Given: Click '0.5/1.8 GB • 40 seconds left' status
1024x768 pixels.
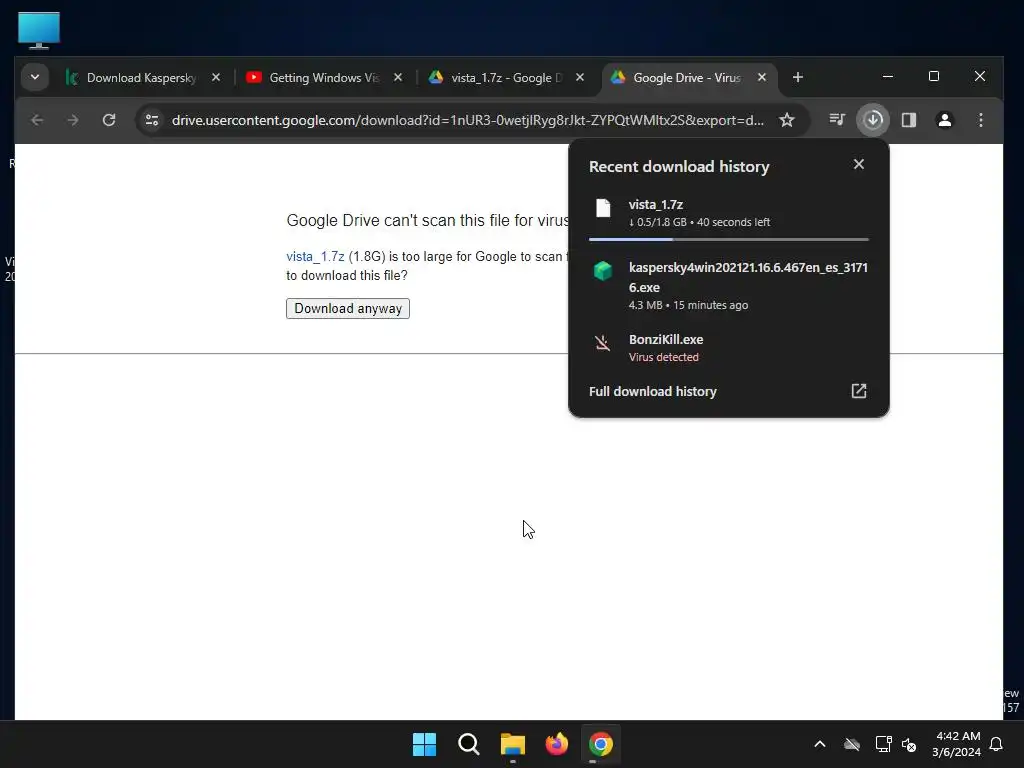Looking at the screenshot, I should [699, 222].
